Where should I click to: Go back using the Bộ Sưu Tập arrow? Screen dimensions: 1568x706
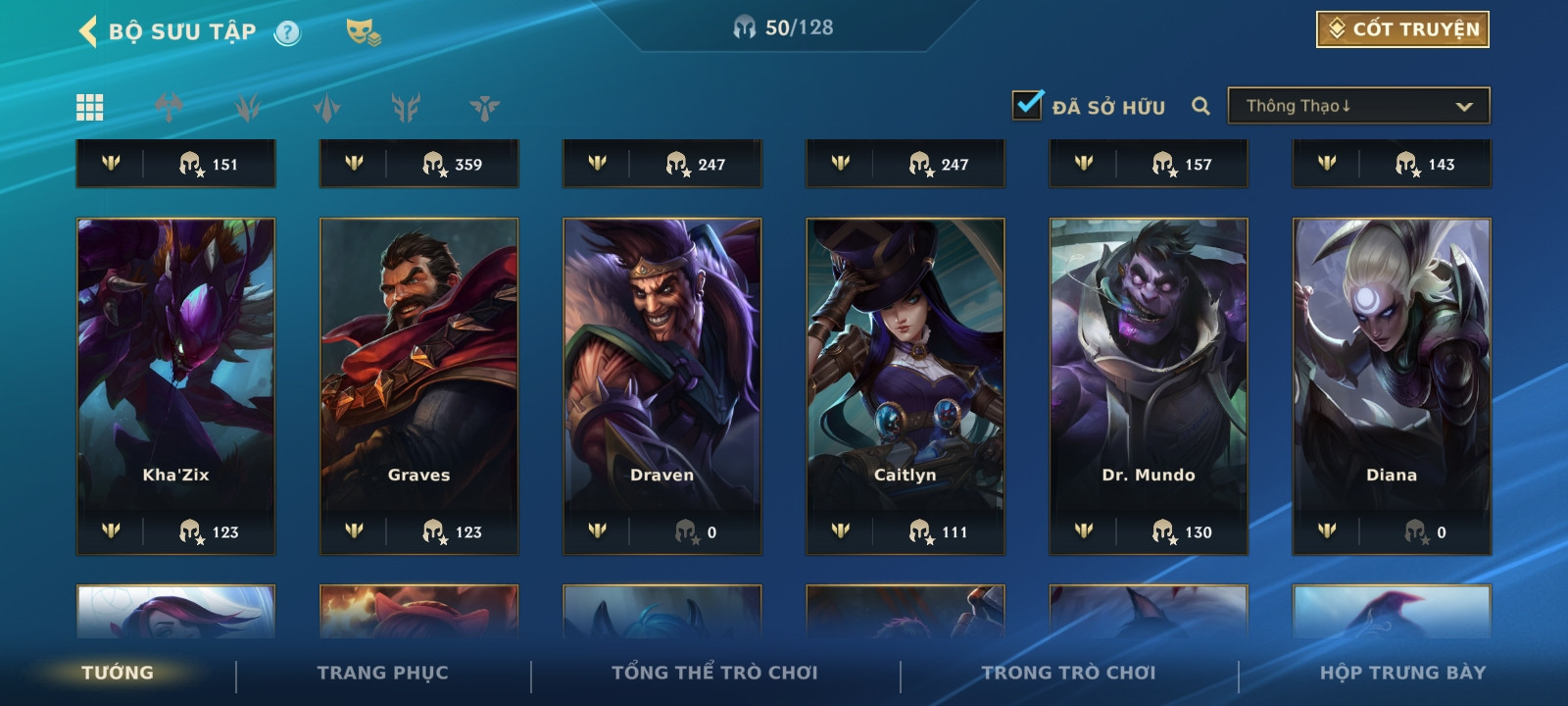point(87,31)
